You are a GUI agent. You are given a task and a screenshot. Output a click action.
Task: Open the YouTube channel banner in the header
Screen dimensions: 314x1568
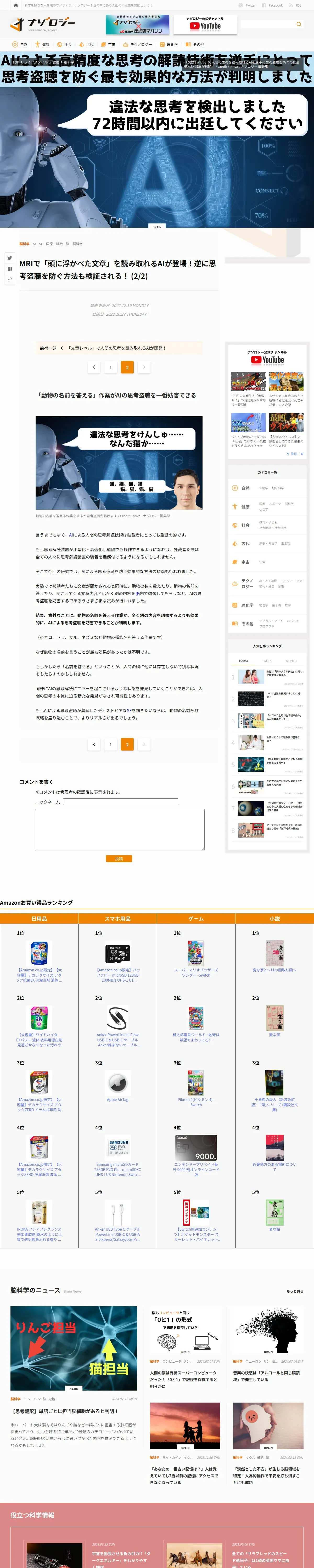click(205, 24)
